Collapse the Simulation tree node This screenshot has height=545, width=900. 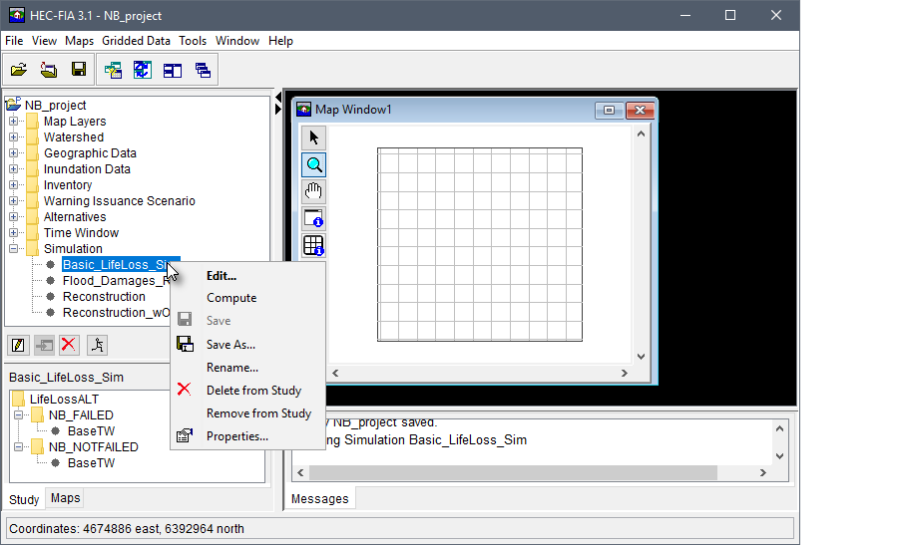[13, 248]
